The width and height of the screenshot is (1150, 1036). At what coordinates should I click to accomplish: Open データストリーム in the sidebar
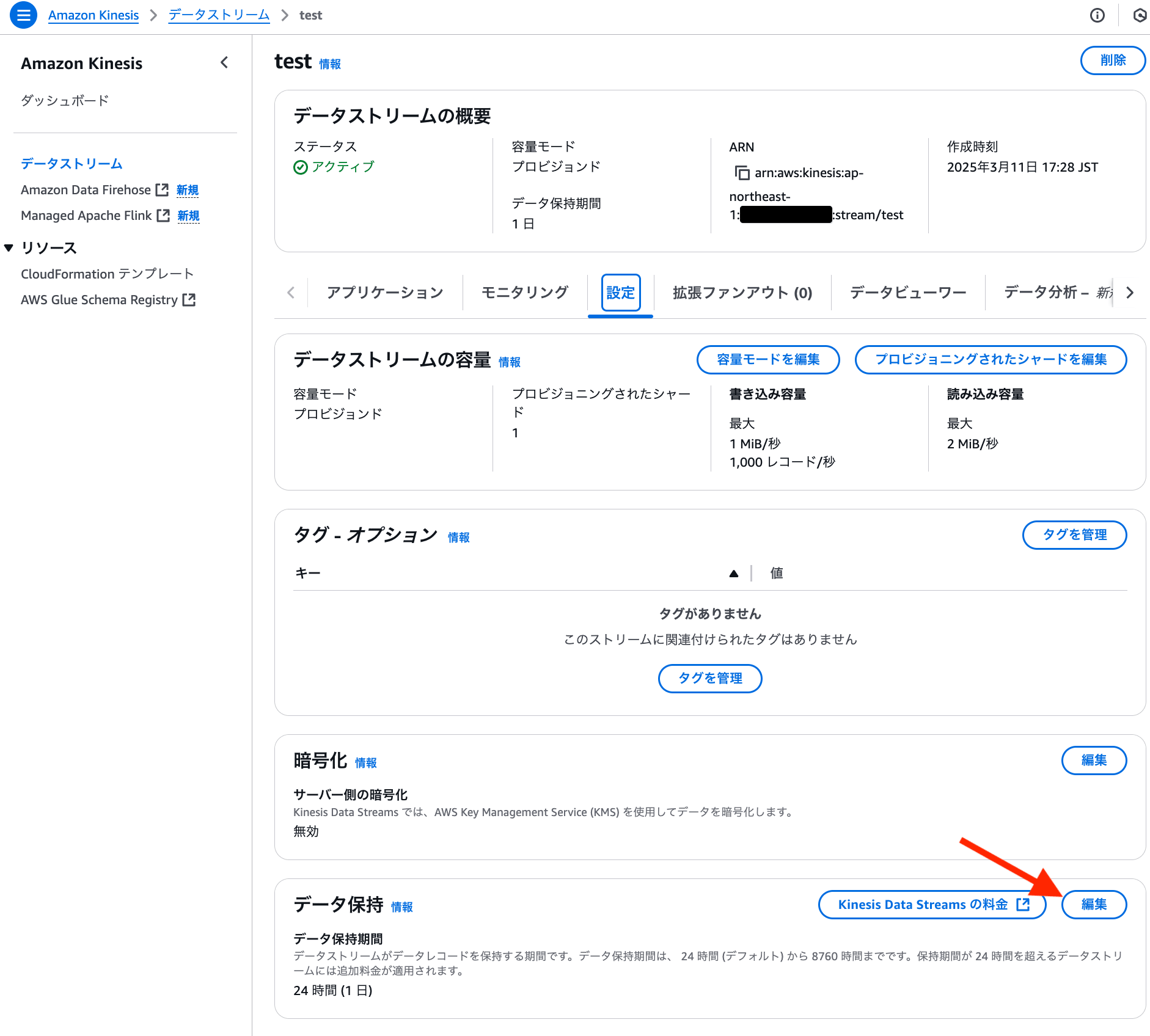[71, 164]
